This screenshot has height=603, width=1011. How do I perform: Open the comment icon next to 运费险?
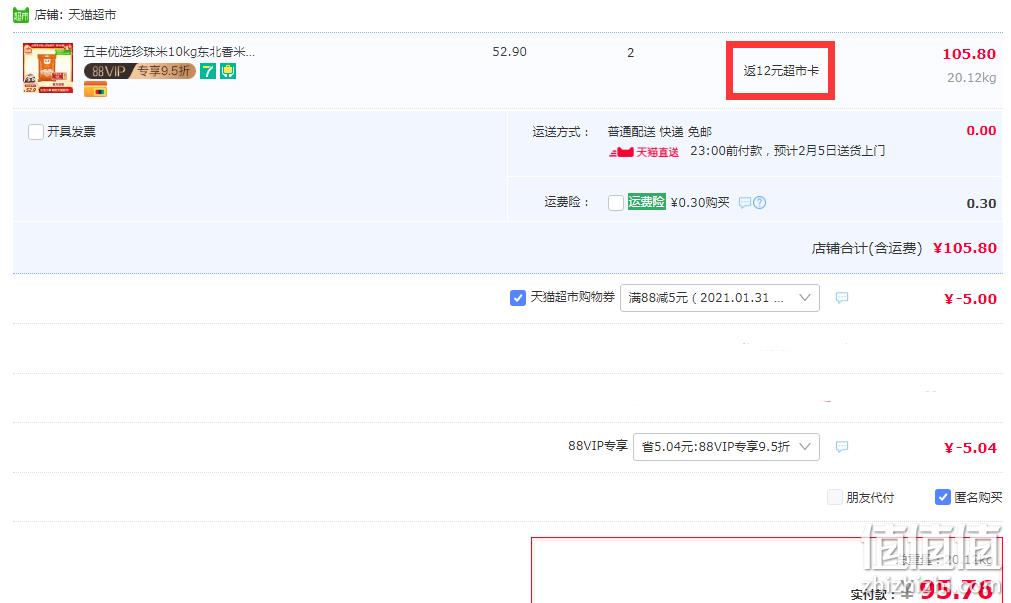click(745, 203)
